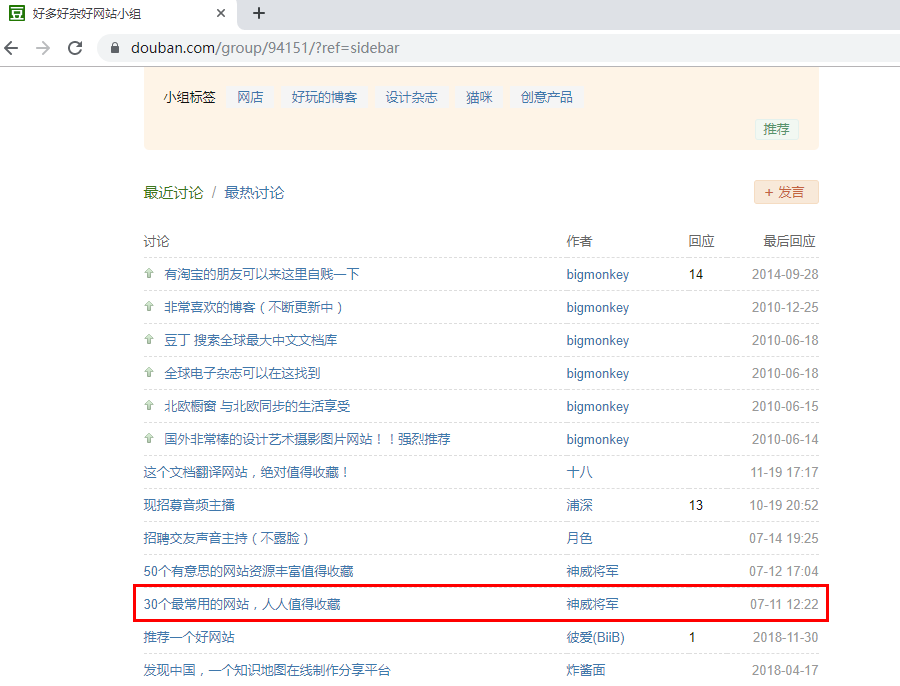
Task: Open author 十八 profile
Action: coord(579,472)
